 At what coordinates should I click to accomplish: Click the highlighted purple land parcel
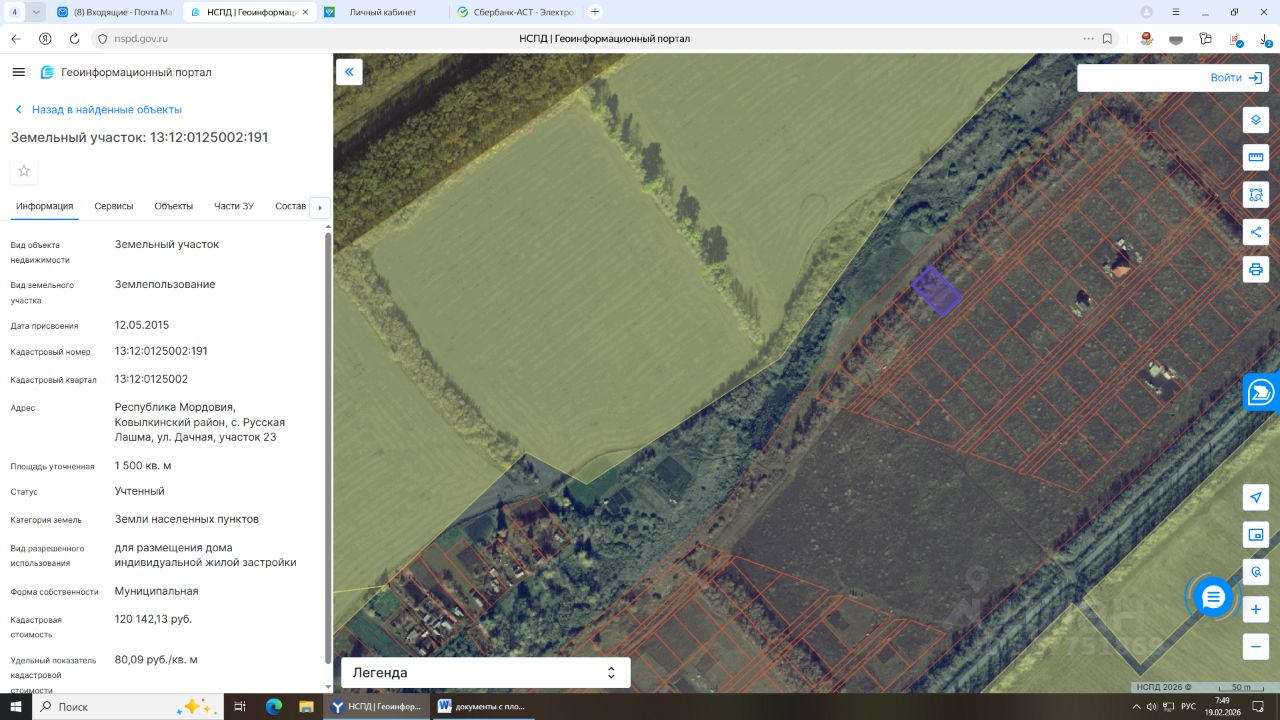937,291
